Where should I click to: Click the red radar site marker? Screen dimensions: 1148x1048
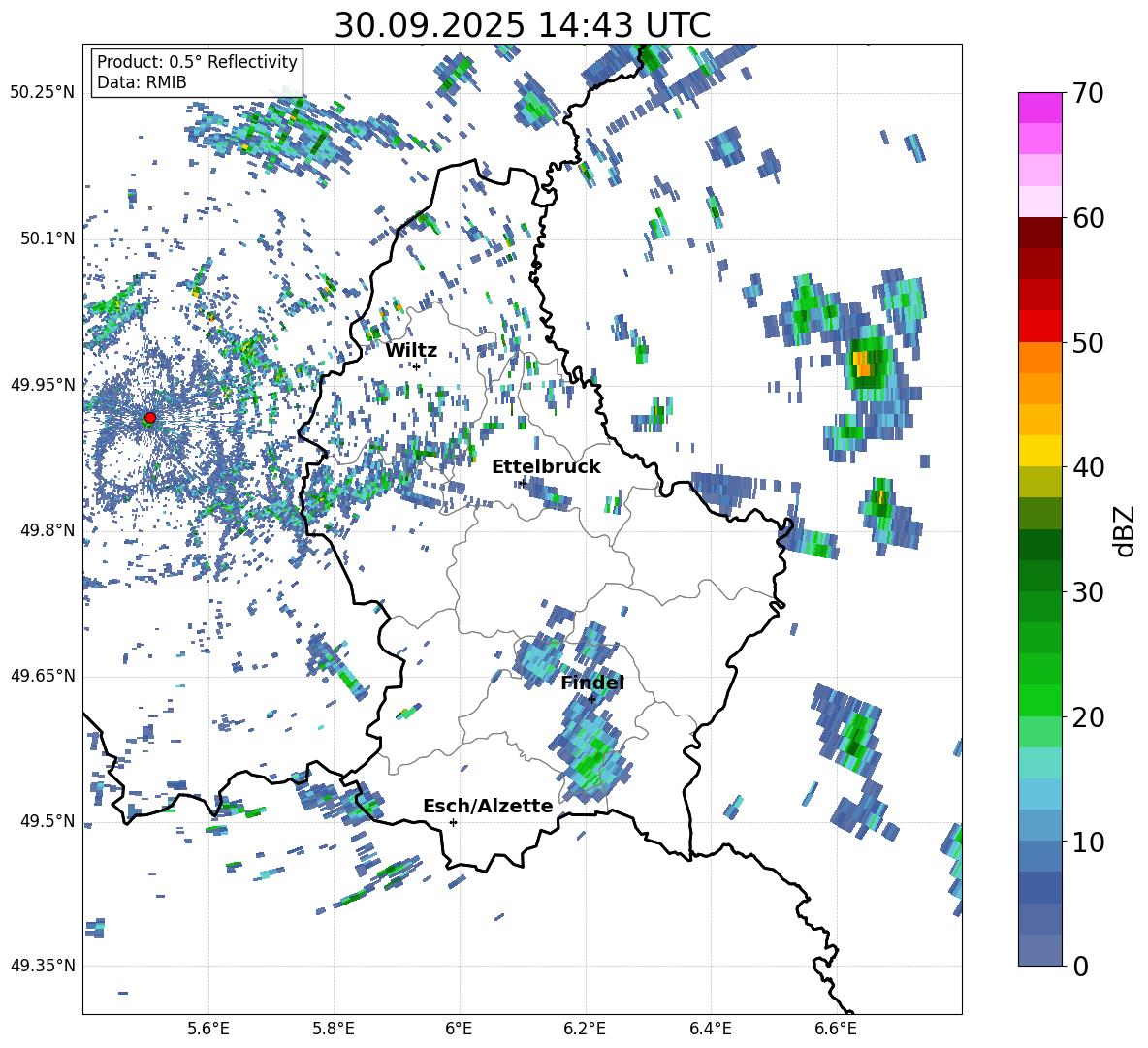click(150, 418)
